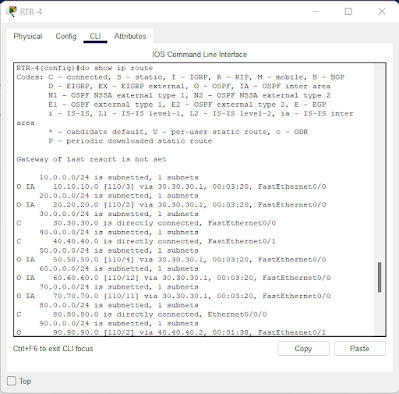Select the CLI tab

[95, 36]
